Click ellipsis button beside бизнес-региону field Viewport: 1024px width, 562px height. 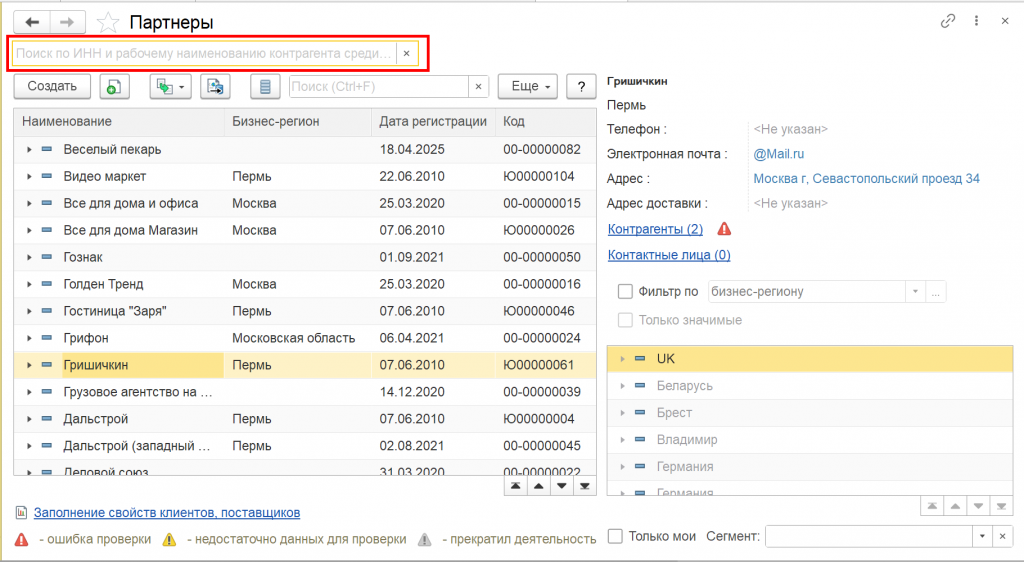936,292
